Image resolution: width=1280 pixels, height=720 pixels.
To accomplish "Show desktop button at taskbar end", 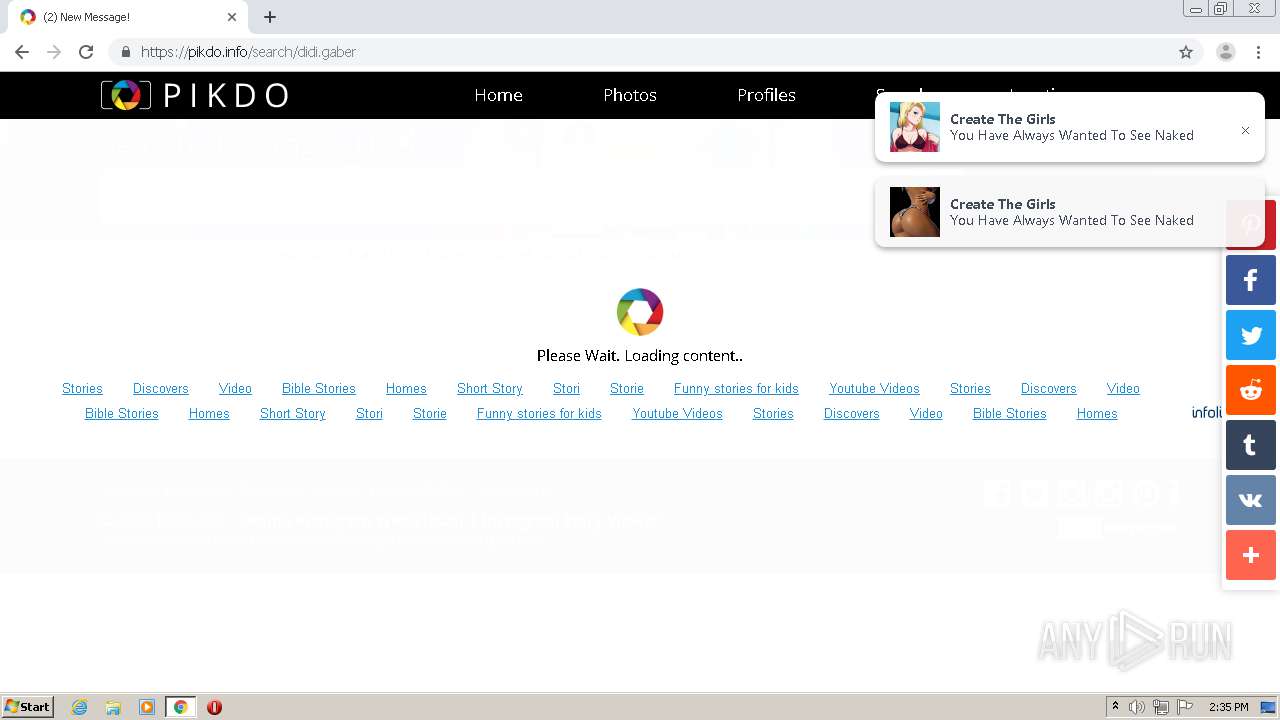I will coord(1268,707).
